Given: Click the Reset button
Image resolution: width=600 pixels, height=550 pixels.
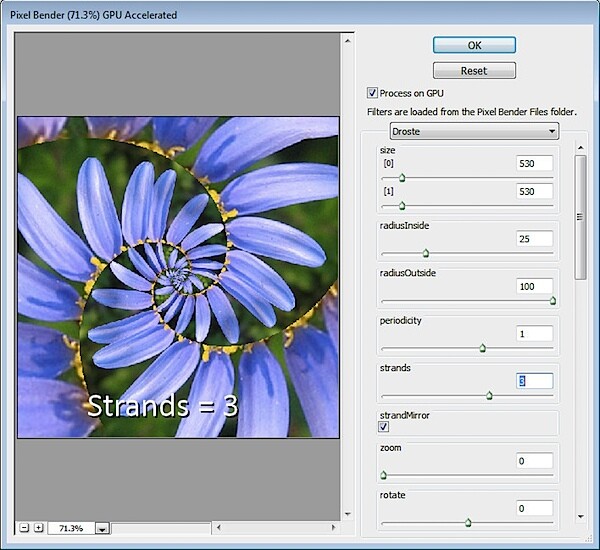Looking at the screenshot, I should click(474, 70).
